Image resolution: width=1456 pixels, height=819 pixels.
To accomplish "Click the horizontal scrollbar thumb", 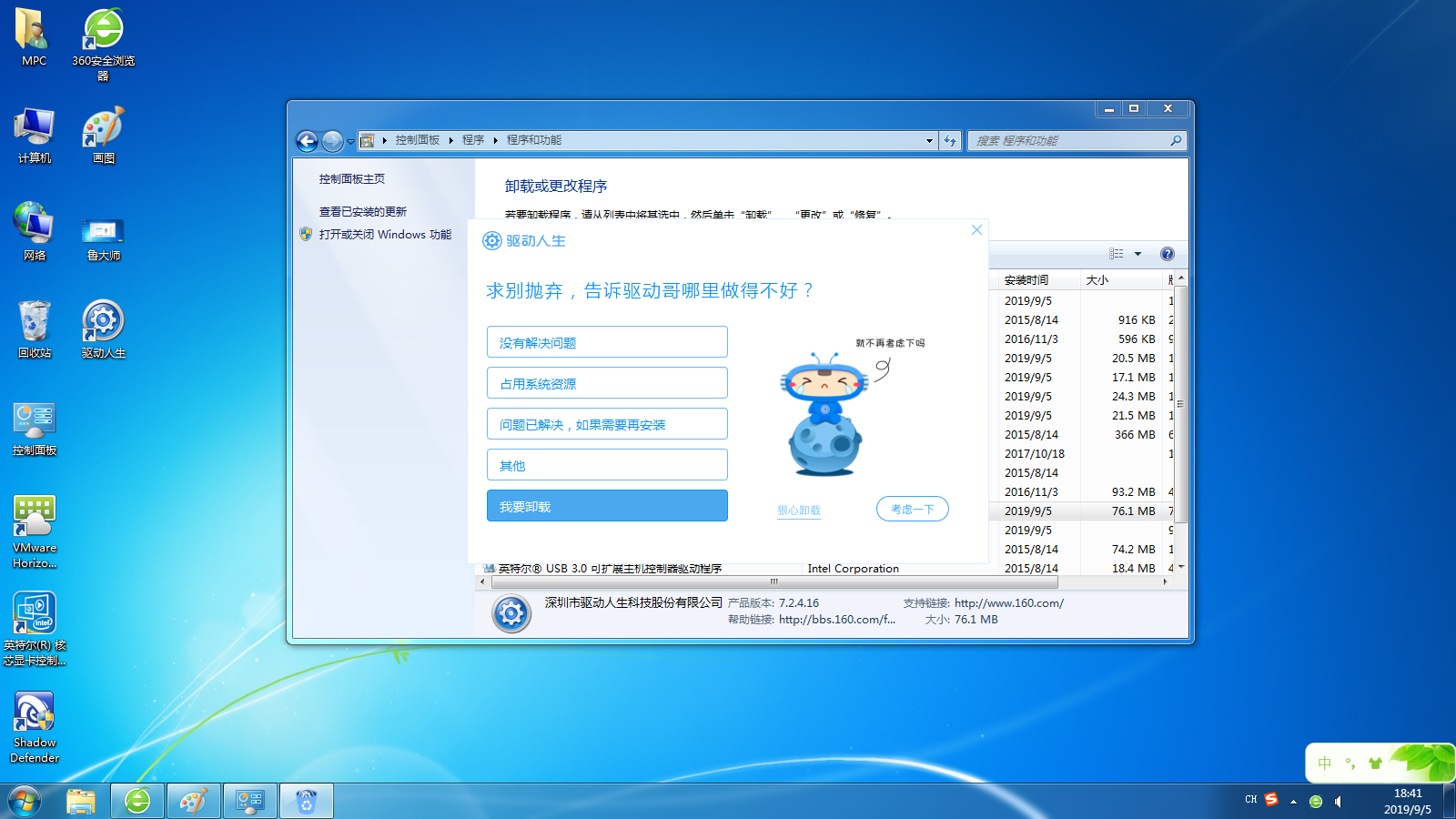I will pos(773,581).
